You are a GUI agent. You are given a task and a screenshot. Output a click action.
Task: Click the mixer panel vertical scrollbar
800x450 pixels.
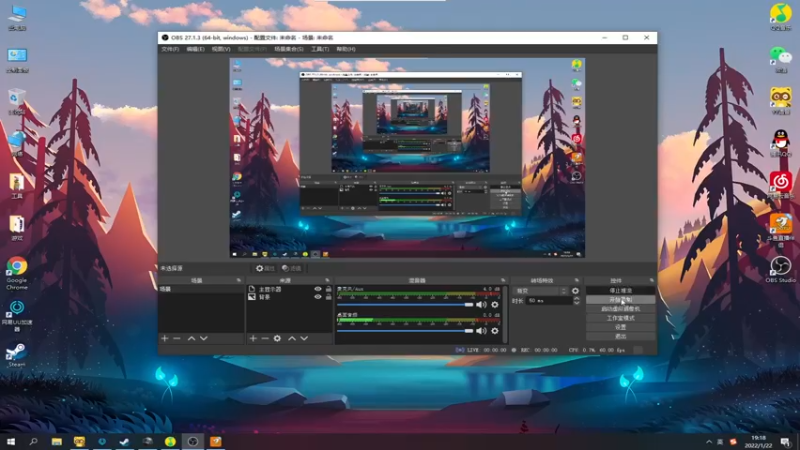point(505,314)
